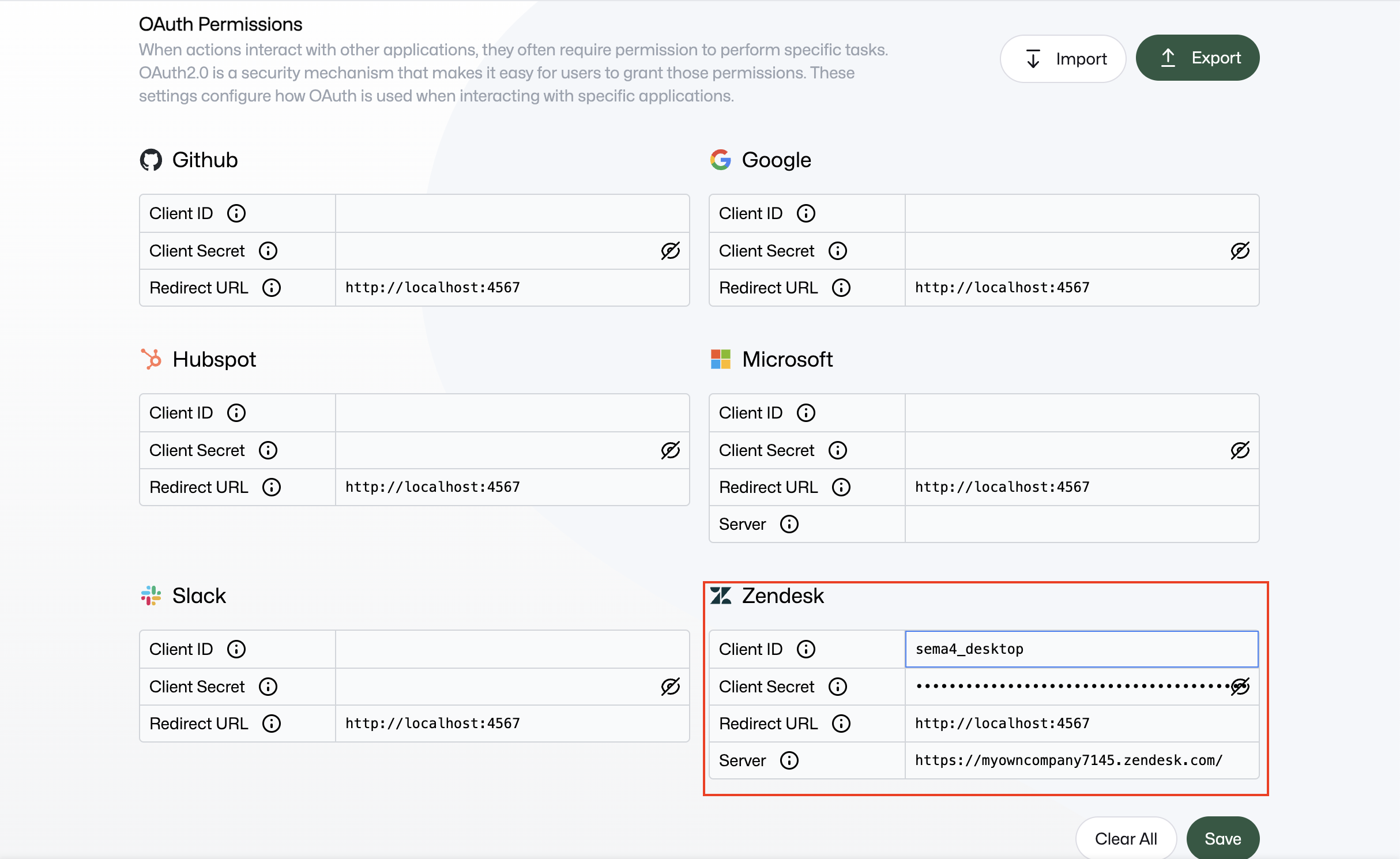Click the Microsoft Server info icon
Screen dimensions: 1400x859
click(789, 524)
